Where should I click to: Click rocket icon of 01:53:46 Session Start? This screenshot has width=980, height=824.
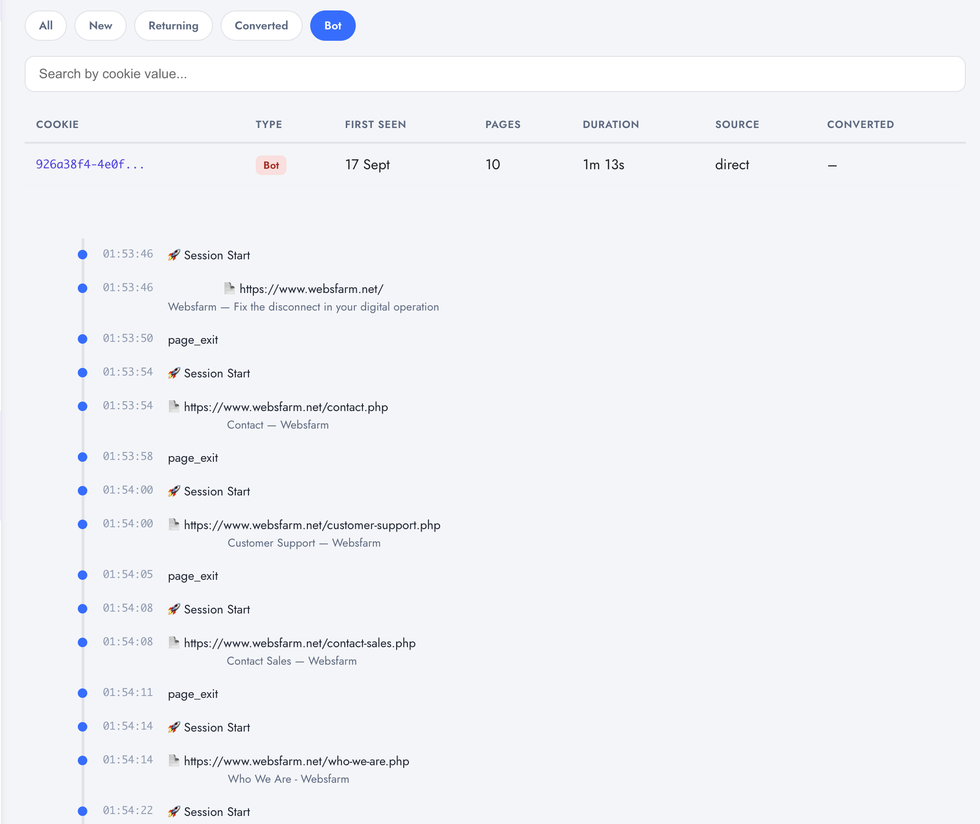(x=174, y=255)
